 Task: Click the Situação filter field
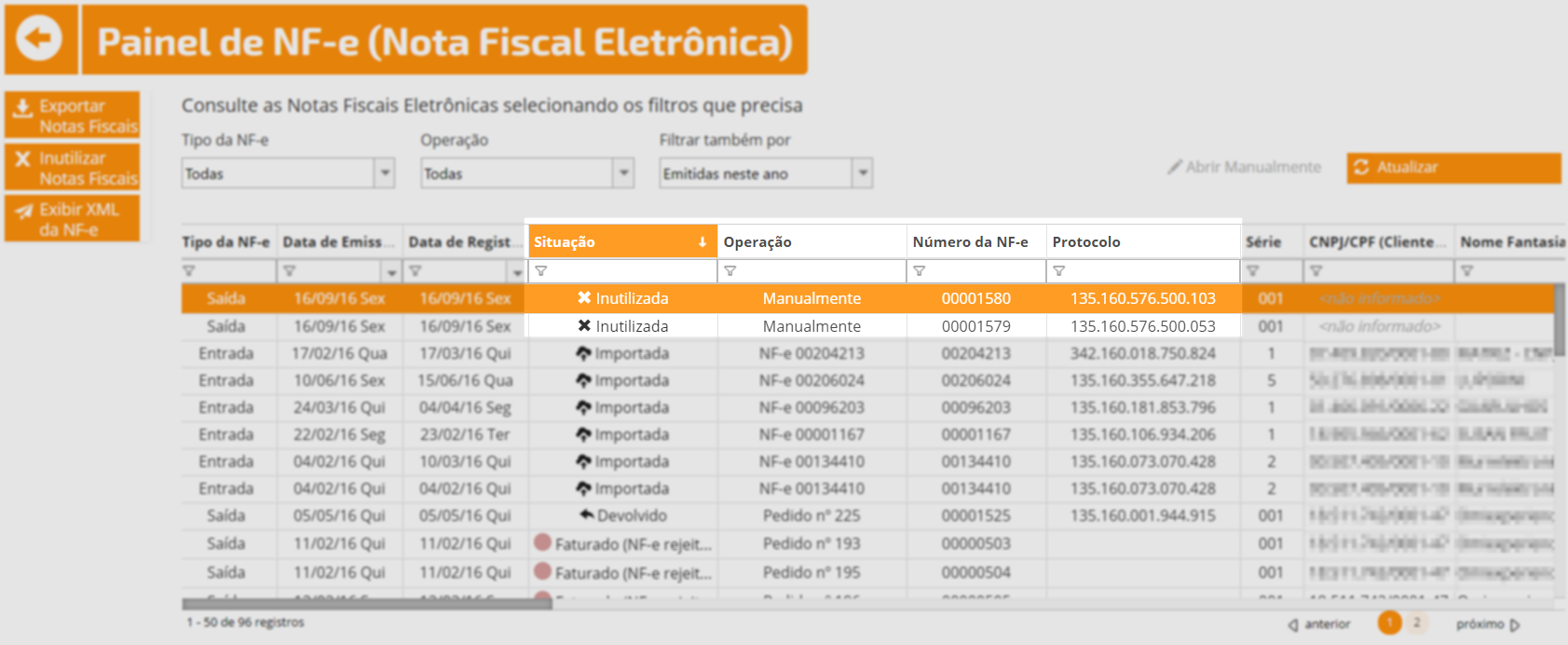click(x=622, y=271)
